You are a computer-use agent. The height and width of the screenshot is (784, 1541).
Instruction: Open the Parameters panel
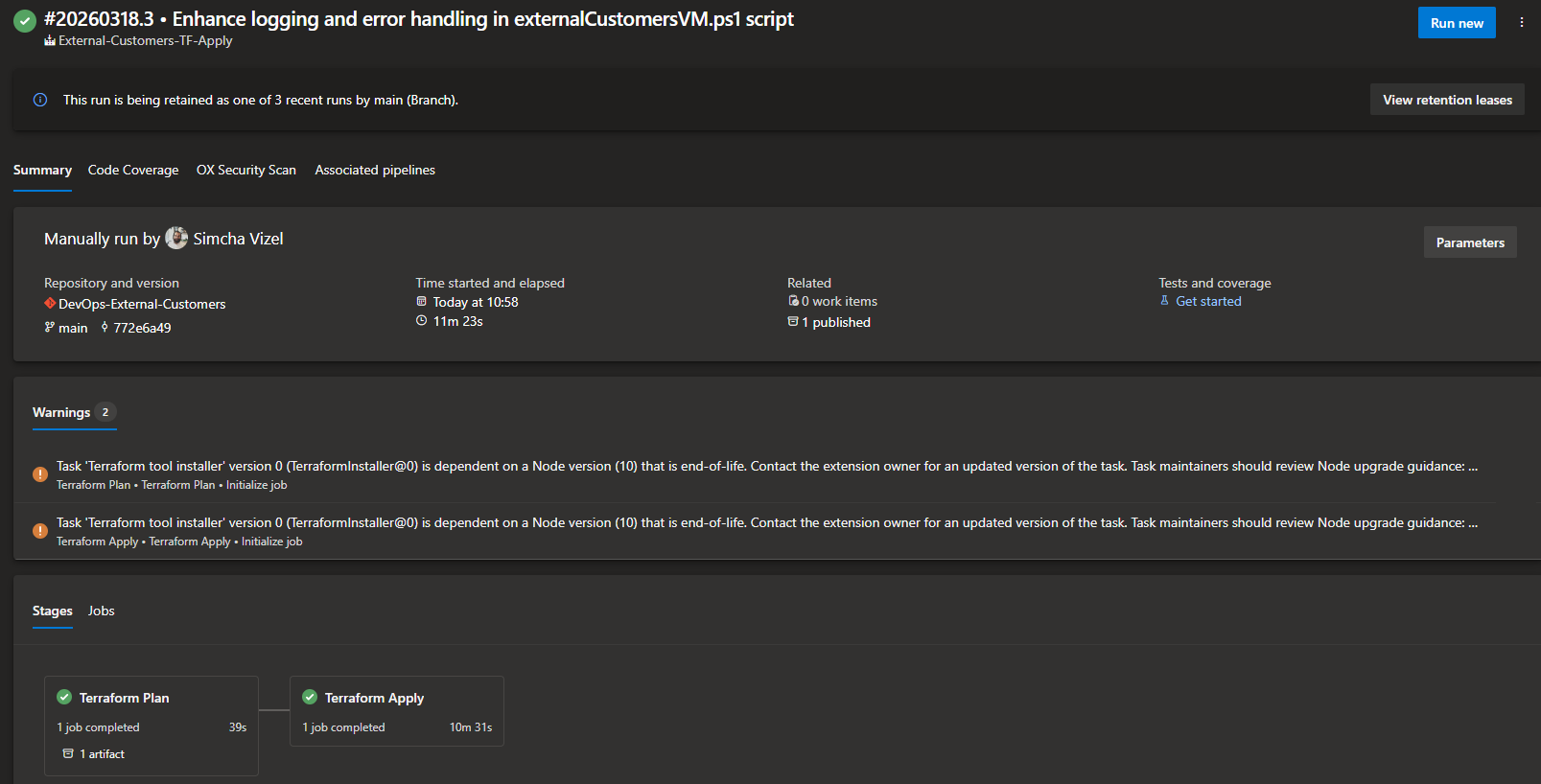(1469, 242)
